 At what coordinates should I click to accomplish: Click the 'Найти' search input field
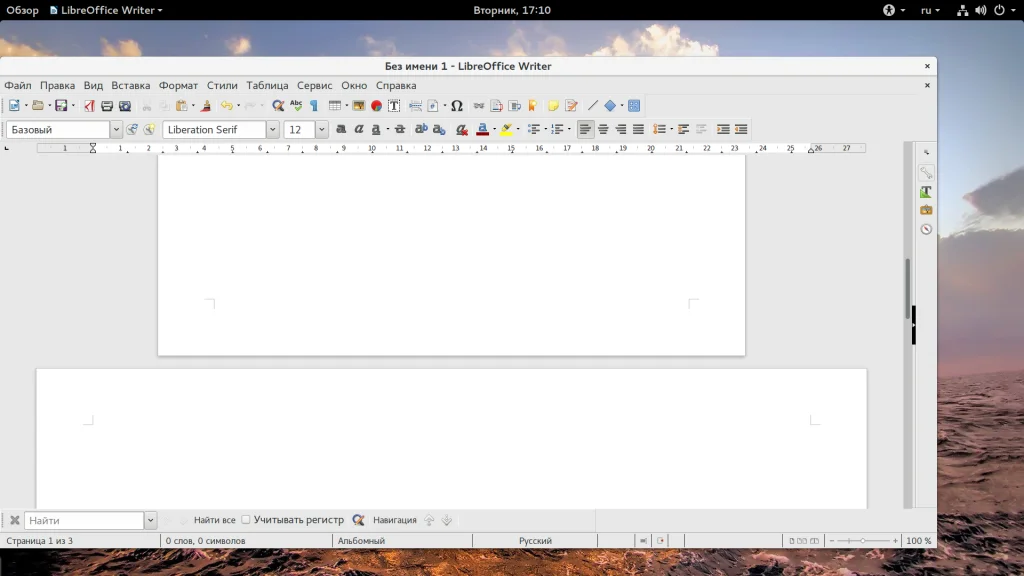[x=84, y=521]
